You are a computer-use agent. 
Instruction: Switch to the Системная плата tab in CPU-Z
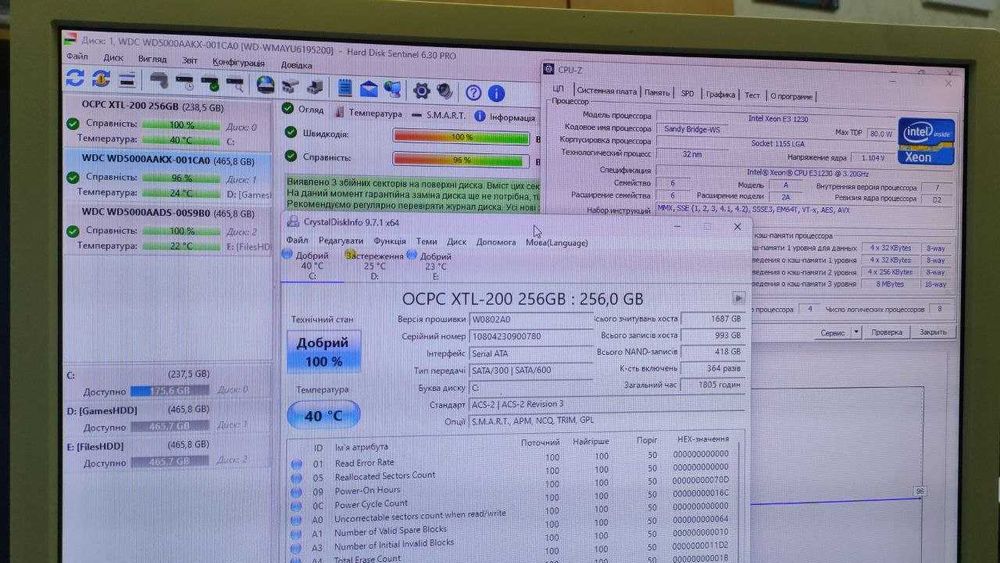click(x=607, y=91)
